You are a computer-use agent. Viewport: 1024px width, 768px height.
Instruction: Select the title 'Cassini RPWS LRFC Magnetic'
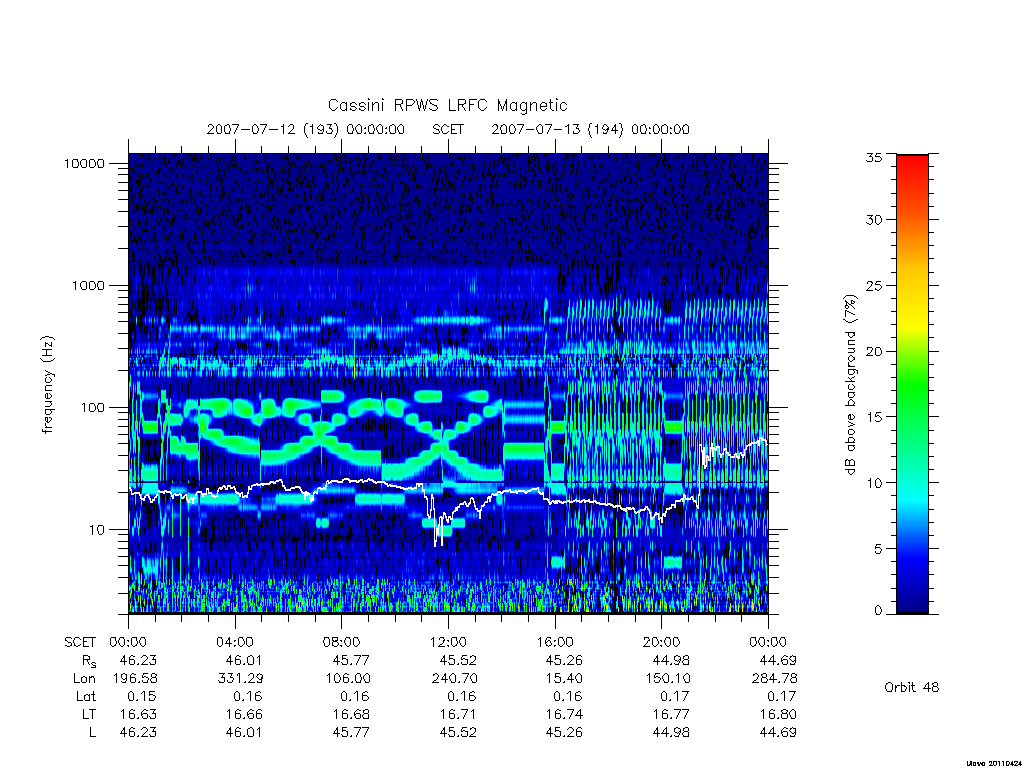447,105
